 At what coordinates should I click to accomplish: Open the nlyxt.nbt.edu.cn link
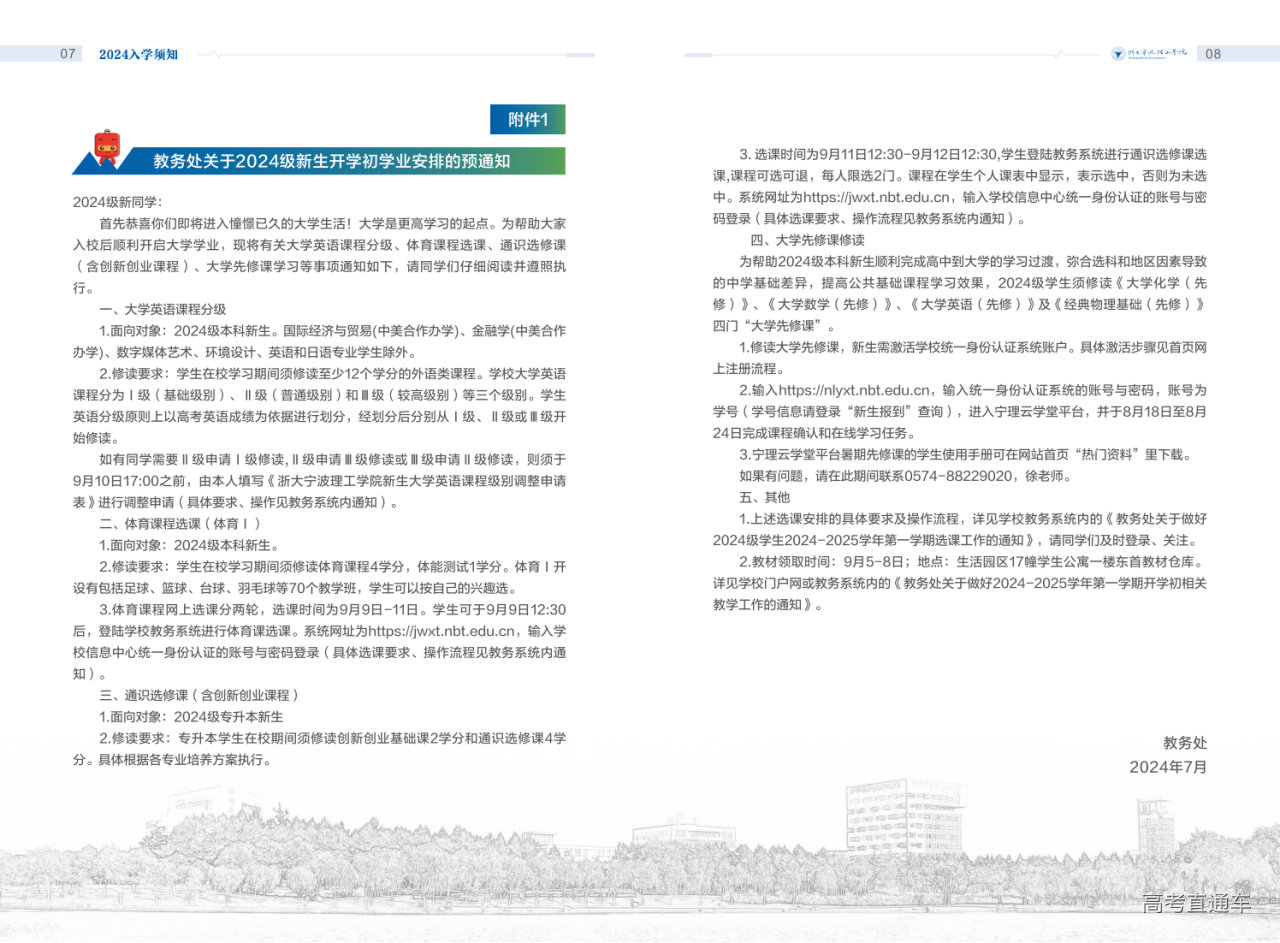pyautogui.click(x=855, y=390)
